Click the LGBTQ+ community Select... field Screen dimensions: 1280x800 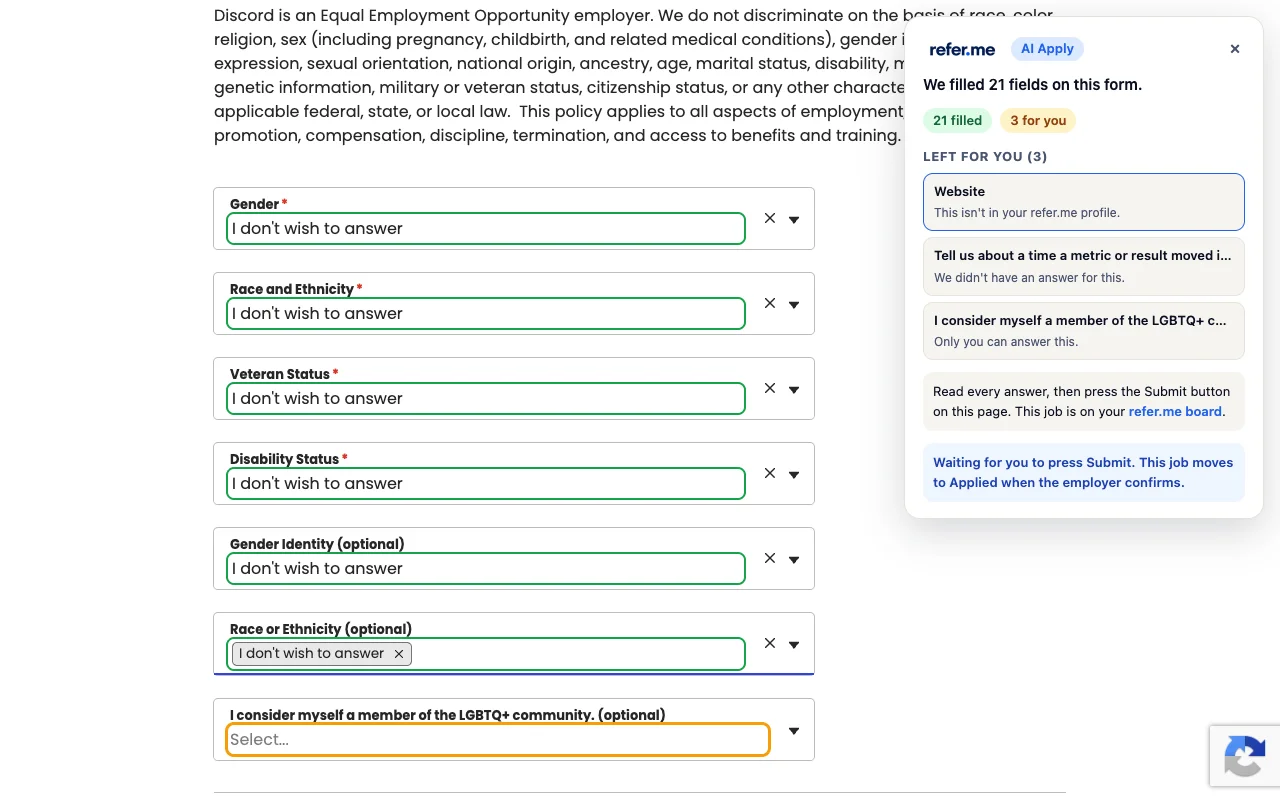click(498, 739)
